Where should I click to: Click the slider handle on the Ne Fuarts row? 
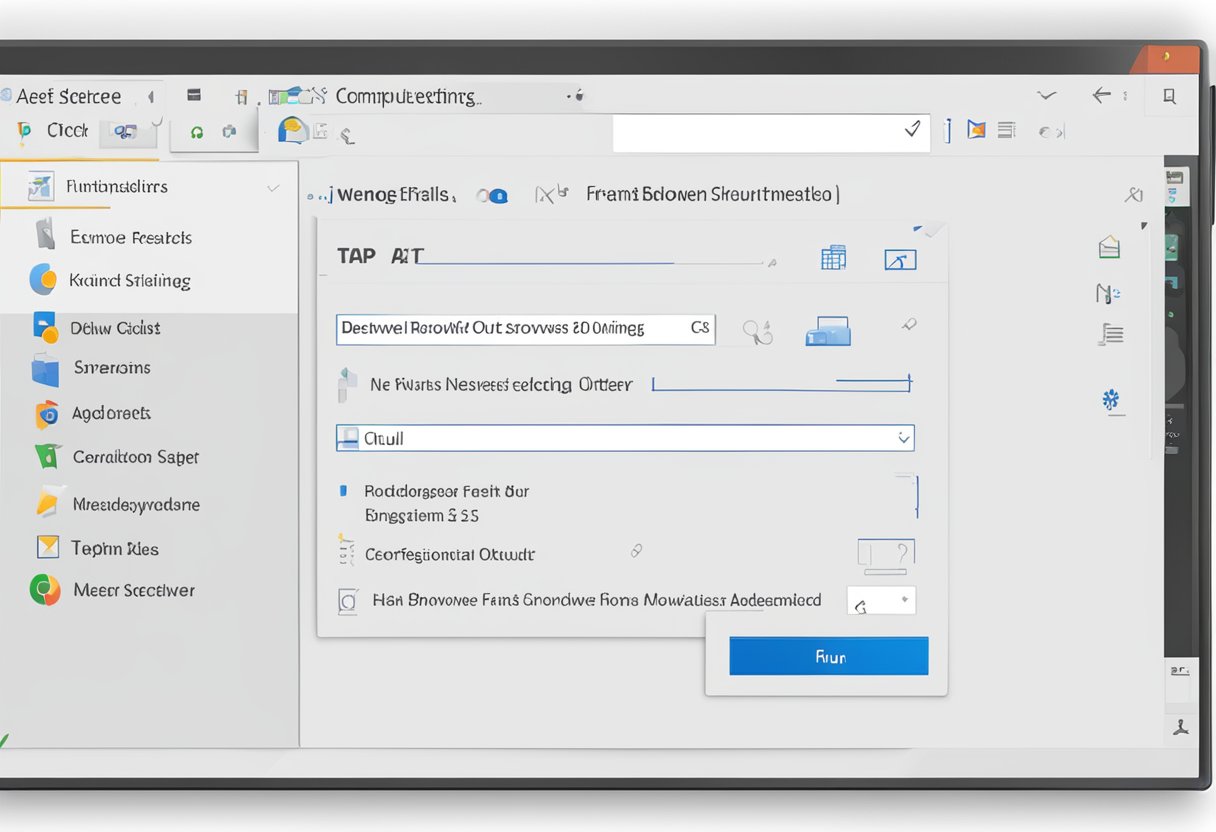coord(908,382)
